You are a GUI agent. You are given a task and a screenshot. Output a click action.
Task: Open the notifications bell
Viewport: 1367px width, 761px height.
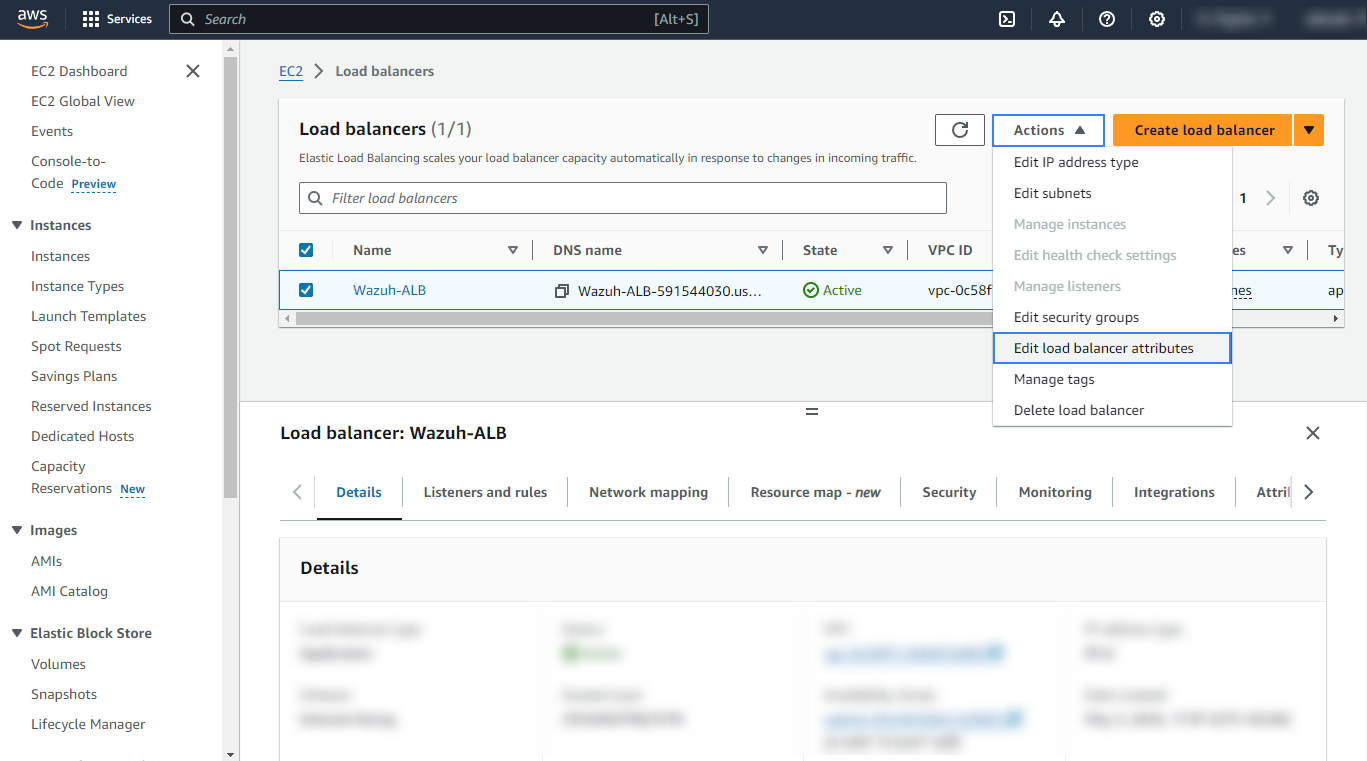click(1057, 19)
